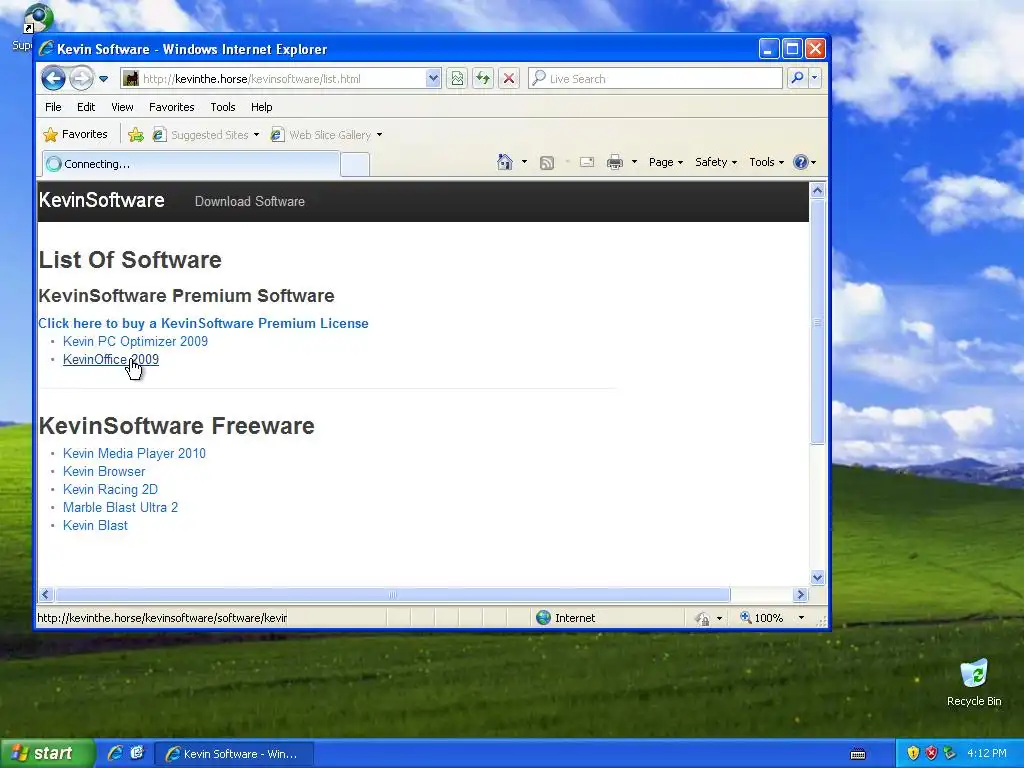
Task: Open the Kevin Browser link
Action: pos(104,472)
